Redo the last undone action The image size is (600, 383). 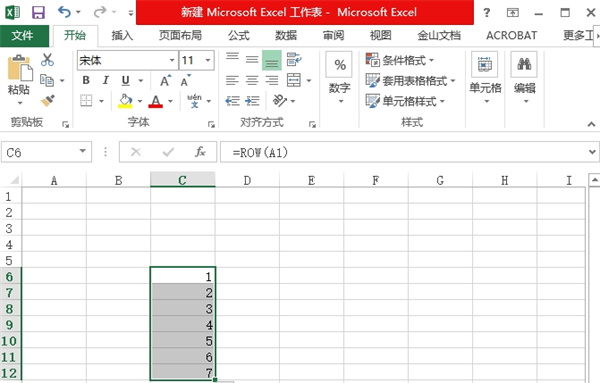coord(99,12)
